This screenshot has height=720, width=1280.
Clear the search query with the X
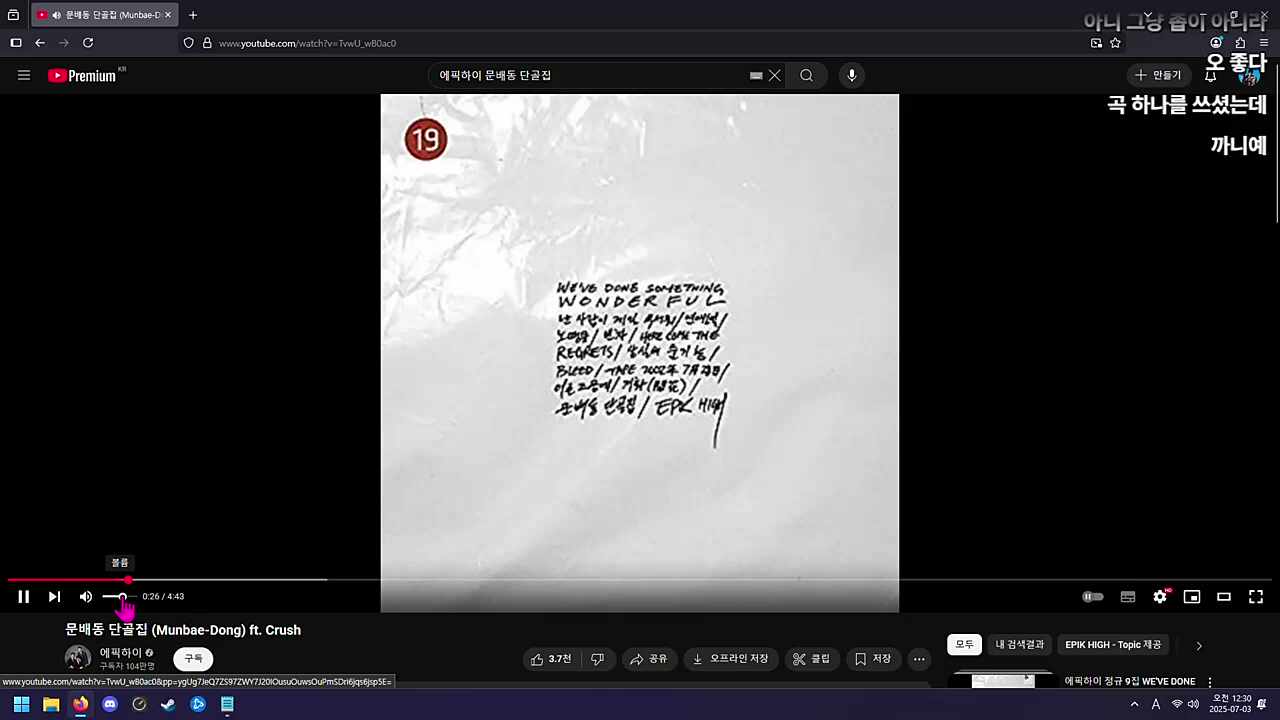coord(775,75)
